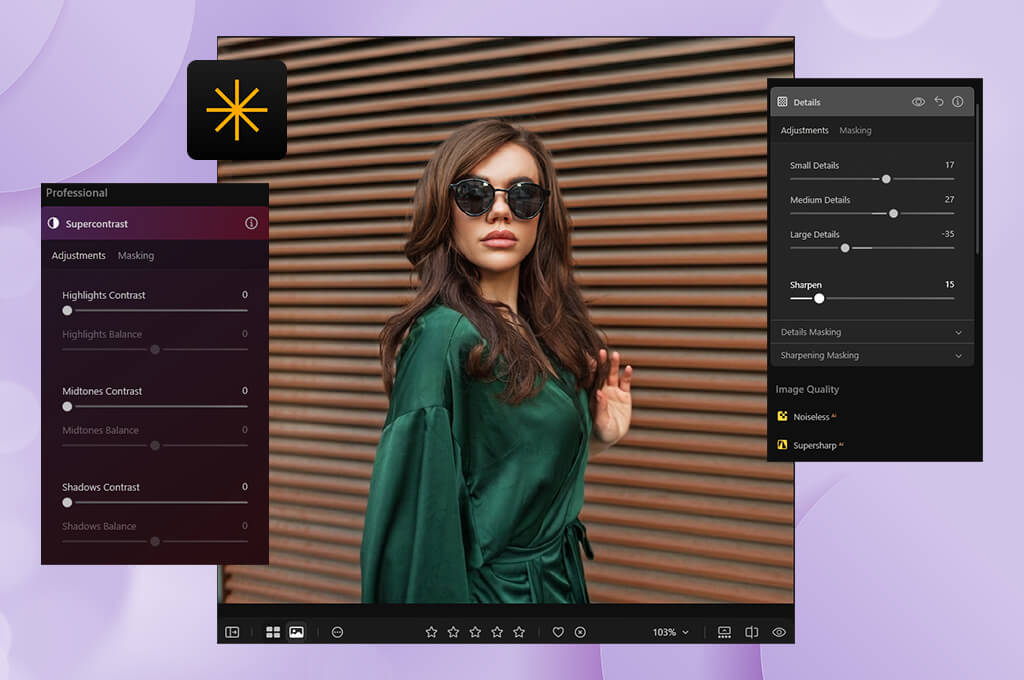Select Adjustments tab in Supercontrast panel
Viewport: 1024px width, 680px height.
point(78,255)
